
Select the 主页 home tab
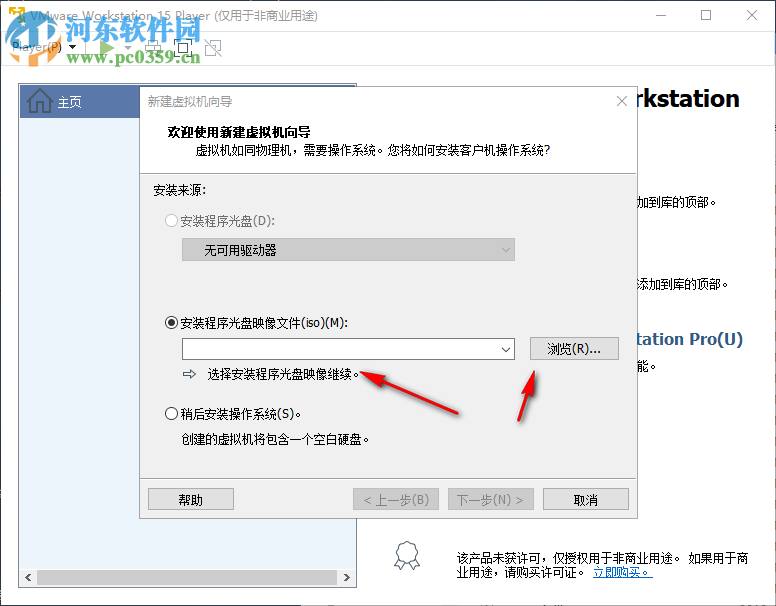[x=80, y=101]
